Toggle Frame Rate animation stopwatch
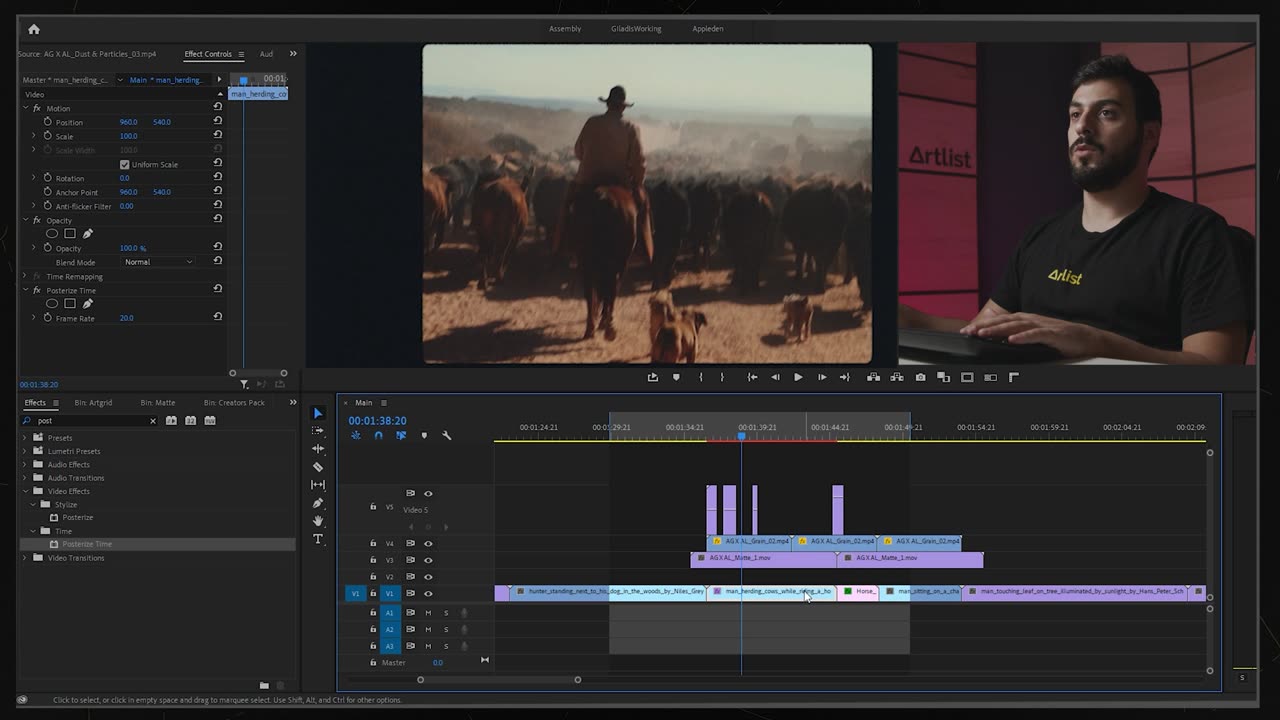 (46, 318)
